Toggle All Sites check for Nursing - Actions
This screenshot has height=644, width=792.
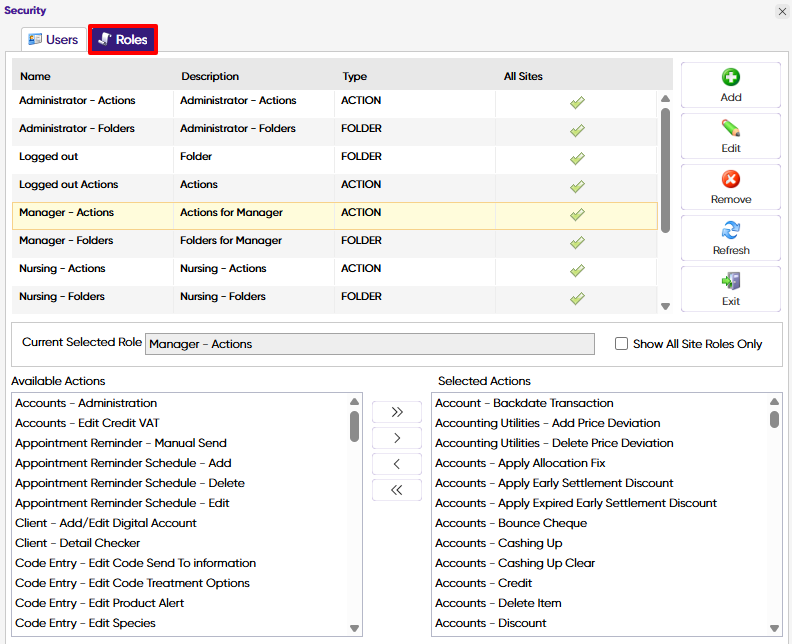click(577, 271)
